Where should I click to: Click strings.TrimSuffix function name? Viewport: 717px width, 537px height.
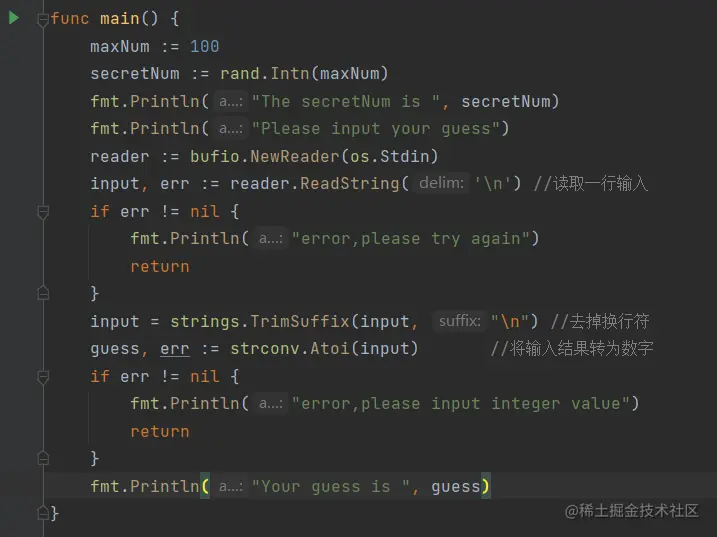[260, 322]
